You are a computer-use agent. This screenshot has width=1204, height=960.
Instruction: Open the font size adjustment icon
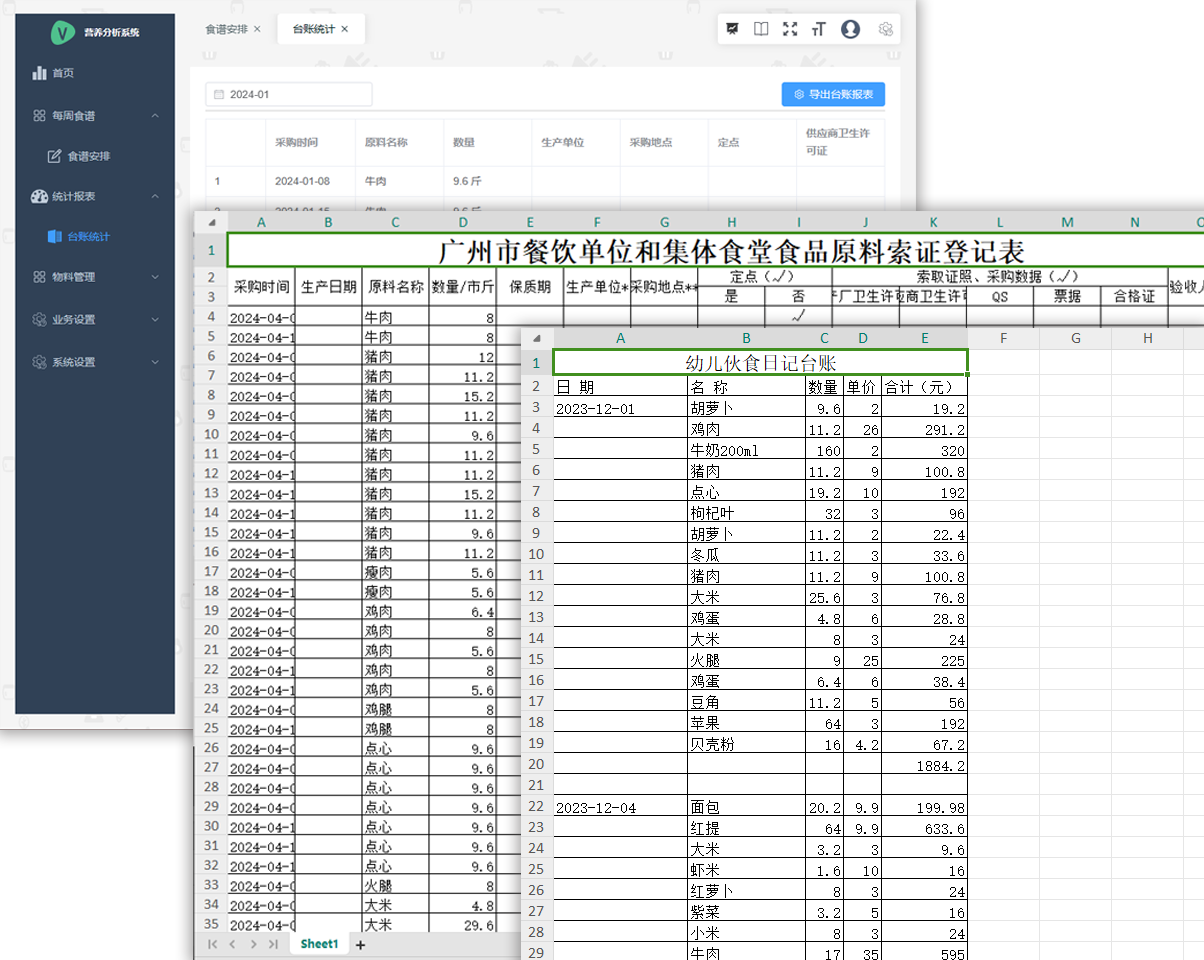[x=819, y=29]
